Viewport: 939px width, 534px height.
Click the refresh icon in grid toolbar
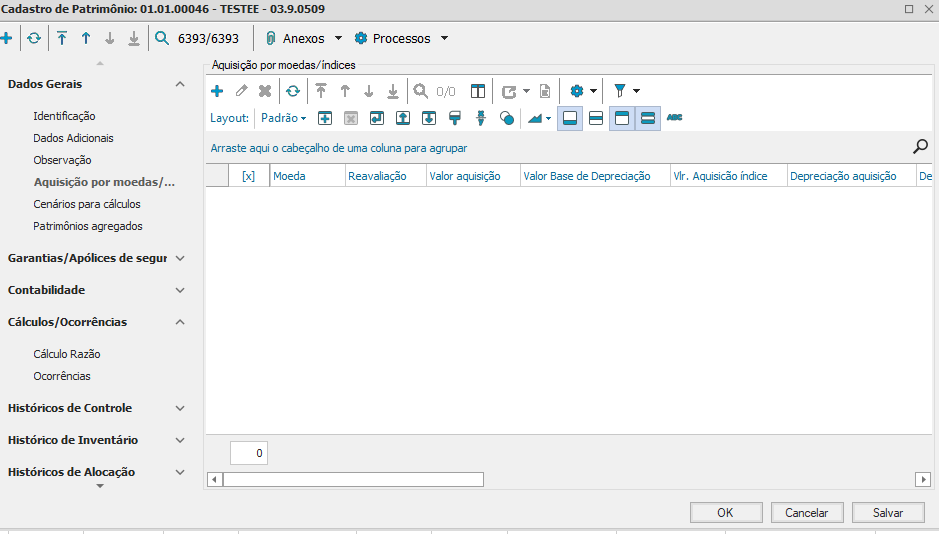point(292,91)
